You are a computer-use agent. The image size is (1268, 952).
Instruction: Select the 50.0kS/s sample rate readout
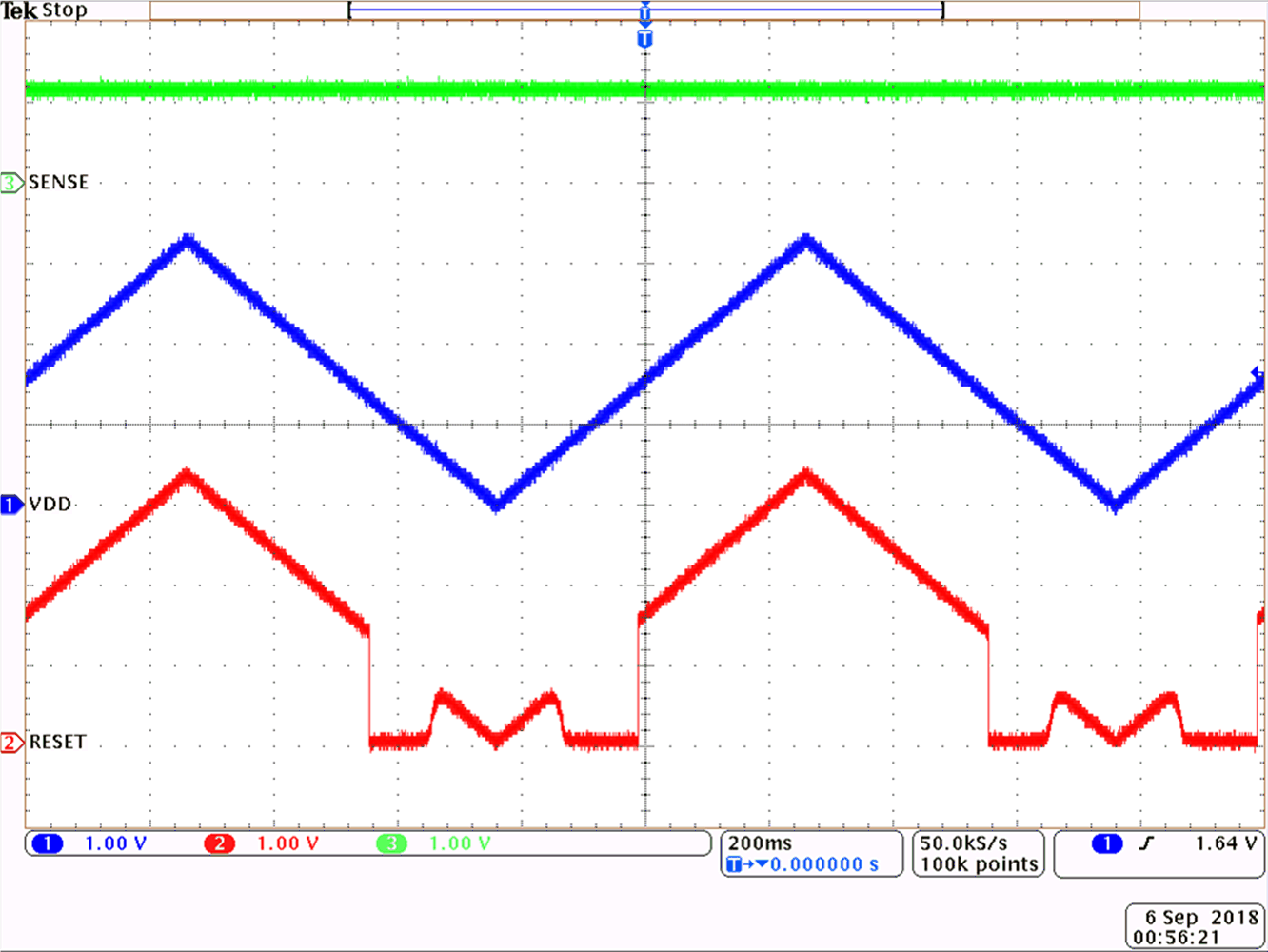coord(962,843)
